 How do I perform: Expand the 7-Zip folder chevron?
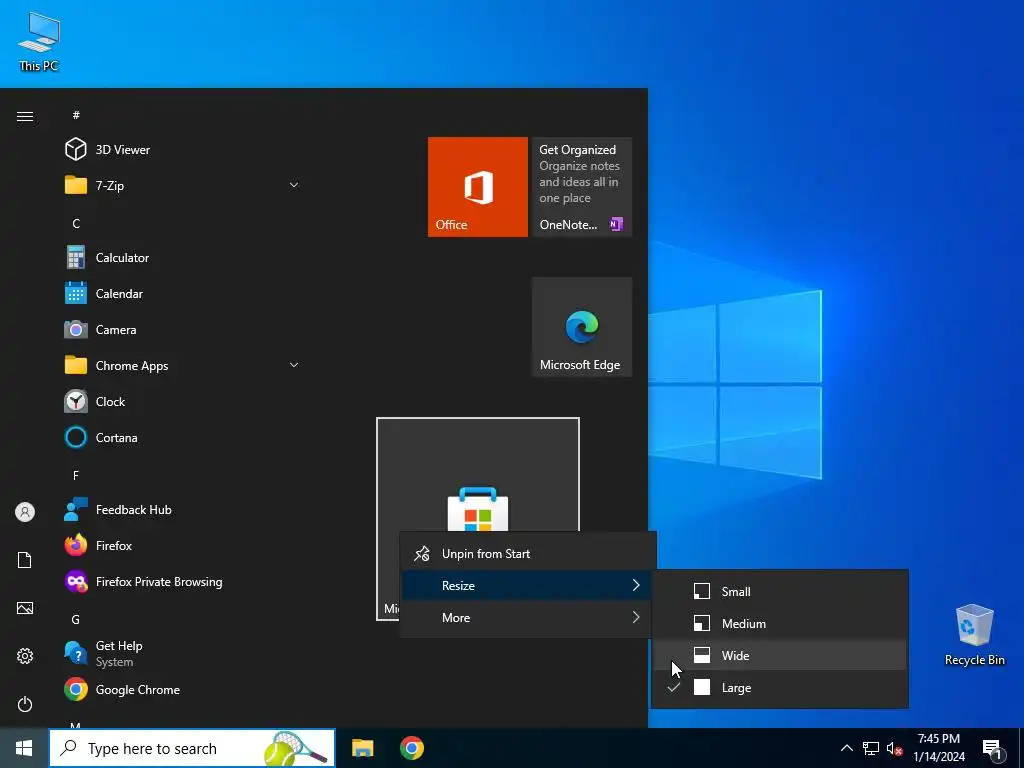tap(294, 185)
